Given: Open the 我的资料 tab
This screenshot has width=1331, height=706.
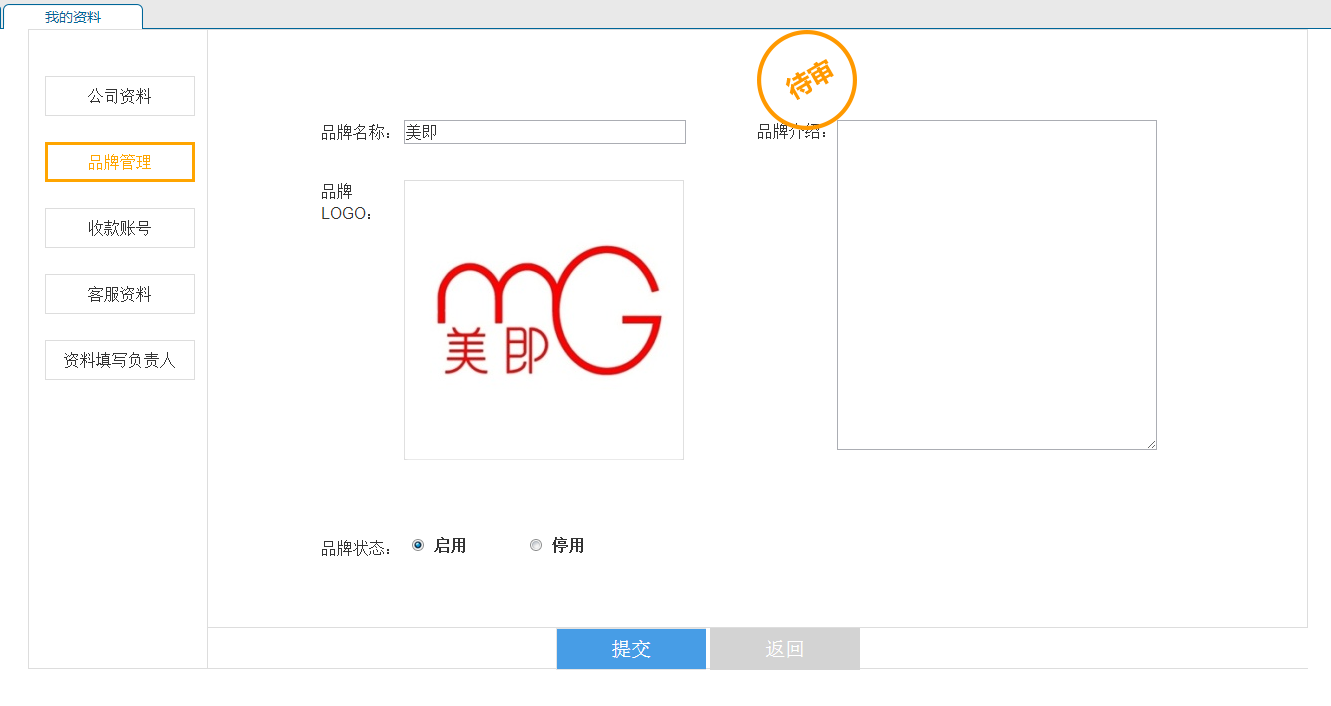Looking at the screenshot, I should [x=73, y=17].
